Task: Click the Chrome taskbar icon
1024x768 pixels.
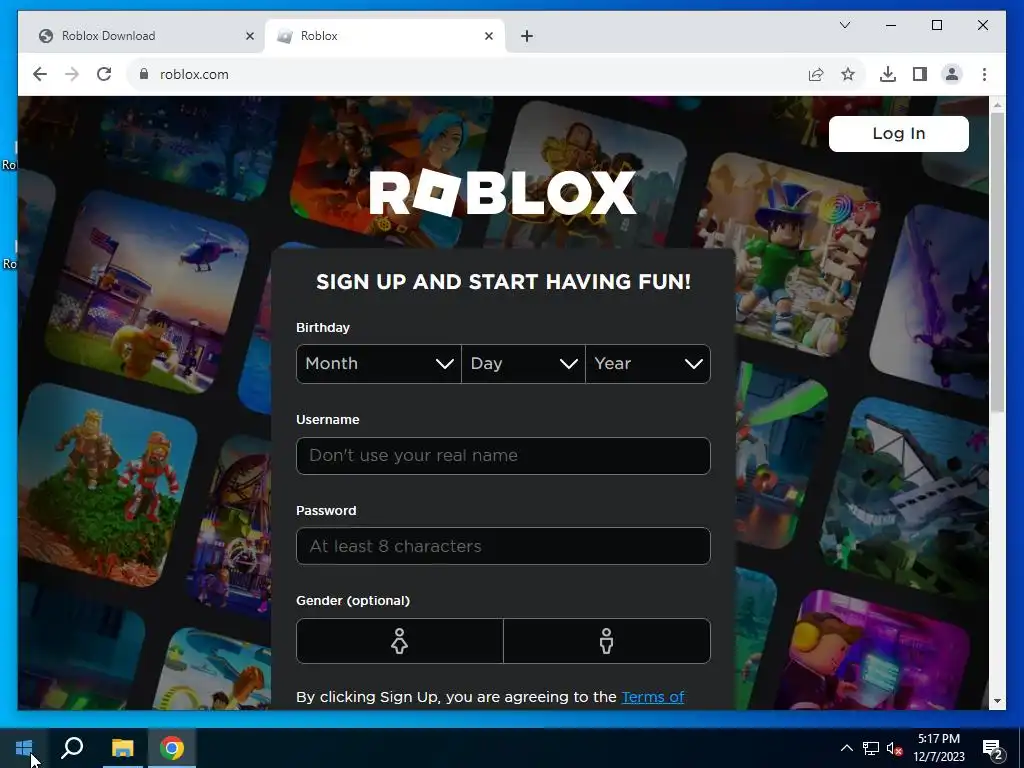Action: pyautogui.click(x=172, y=748)
